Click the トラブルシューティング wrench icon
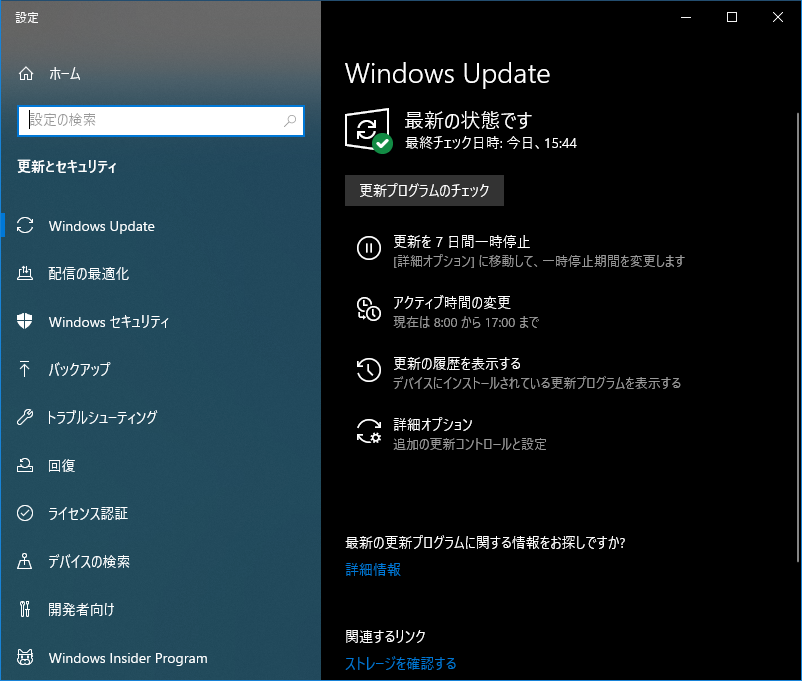The image size is (802, 681). (25, 417)
